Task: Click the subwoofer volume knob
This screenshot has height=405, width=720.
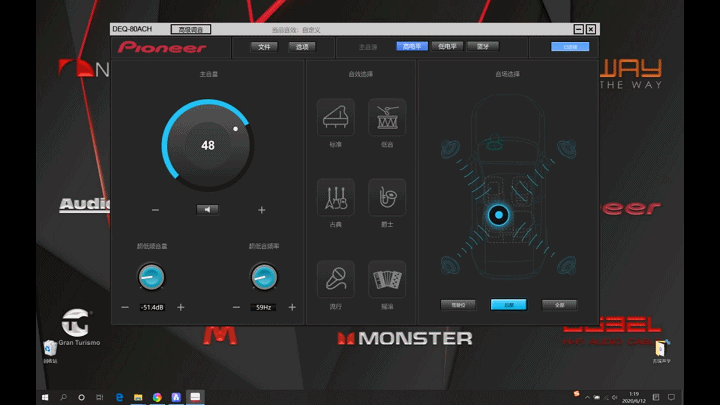Action: click(x=151, y=277)
